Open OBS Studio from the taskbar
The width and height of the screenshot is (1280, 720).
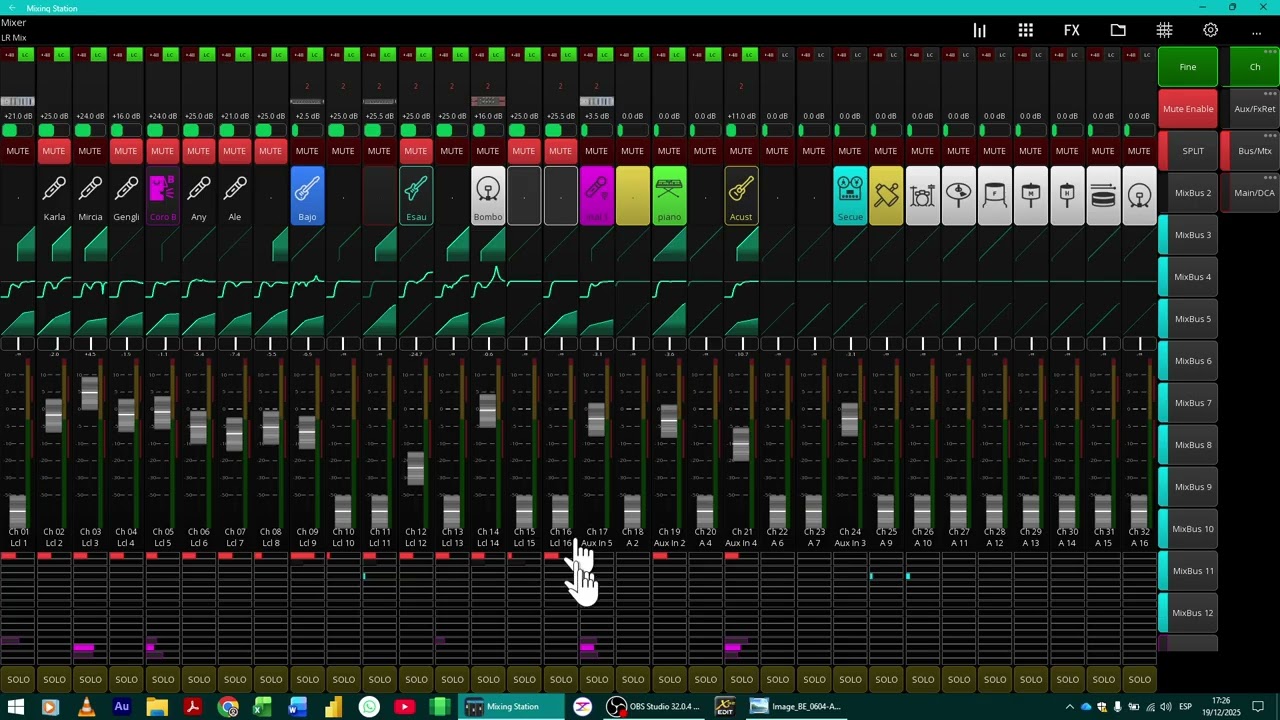tap(654, 707)
